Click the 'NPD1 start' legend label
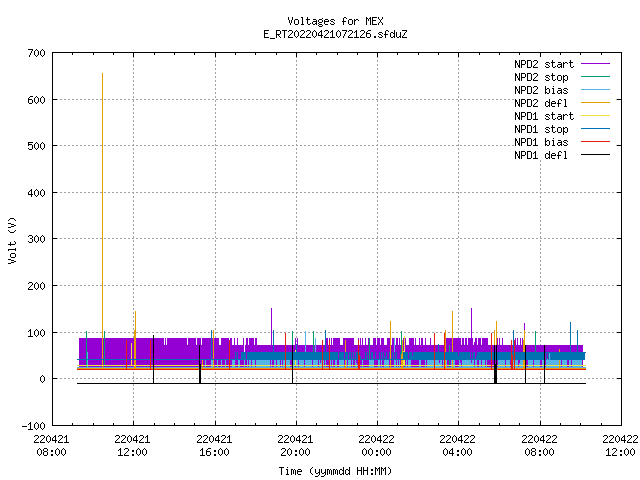 click(544, 116)
